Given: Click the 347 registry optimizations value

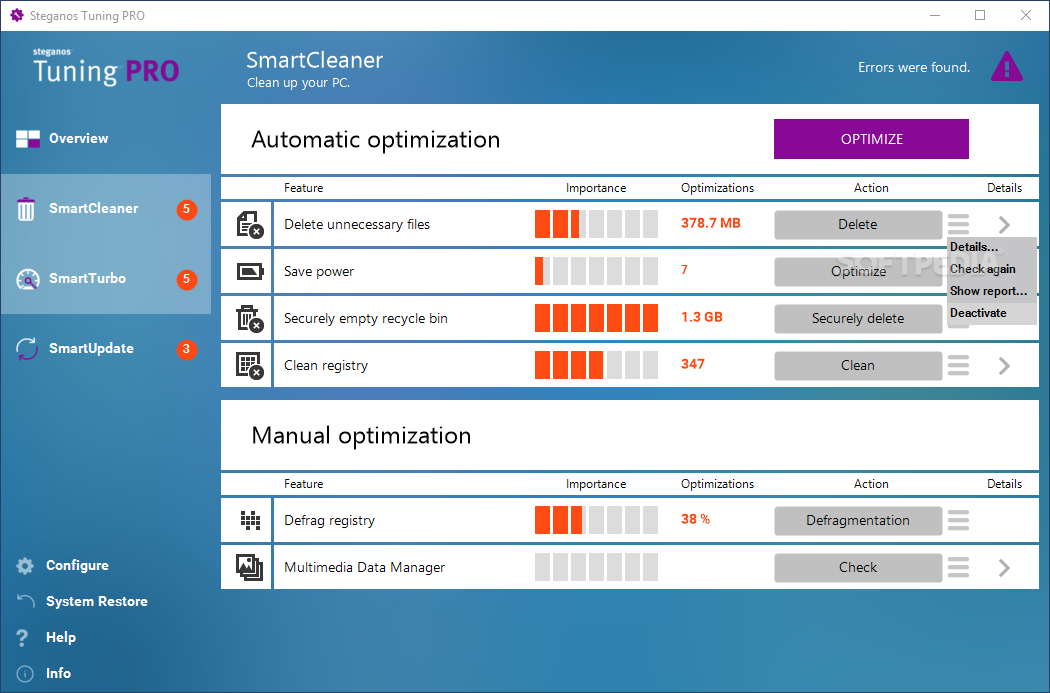Looking at the screenshot, I should coord(692,364).
